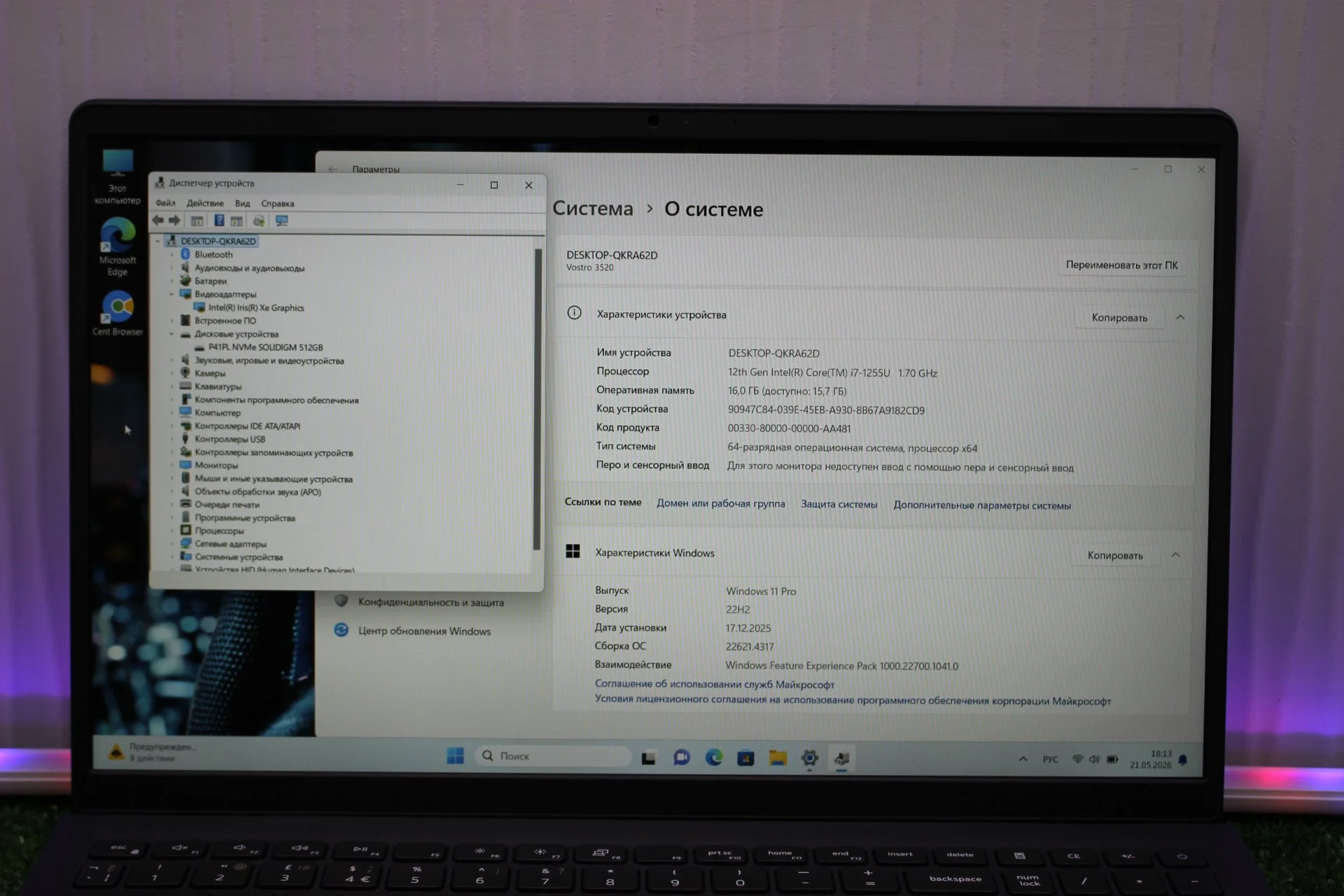Click the Device Manager vertical scrollbar
The image size is (1344, 896).
538,399
